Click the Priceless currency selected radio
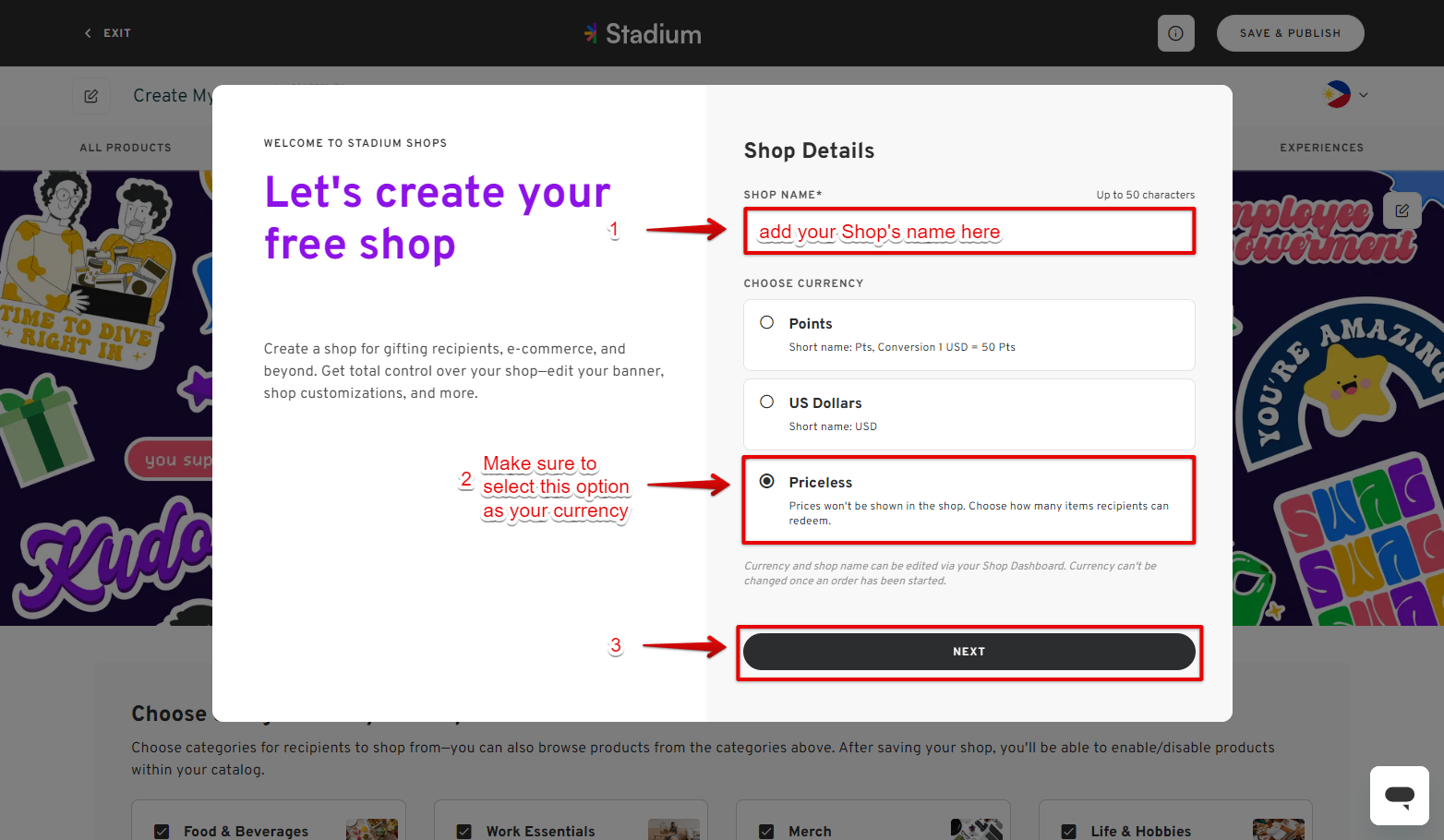1444x840 pixels. (767, 481)
